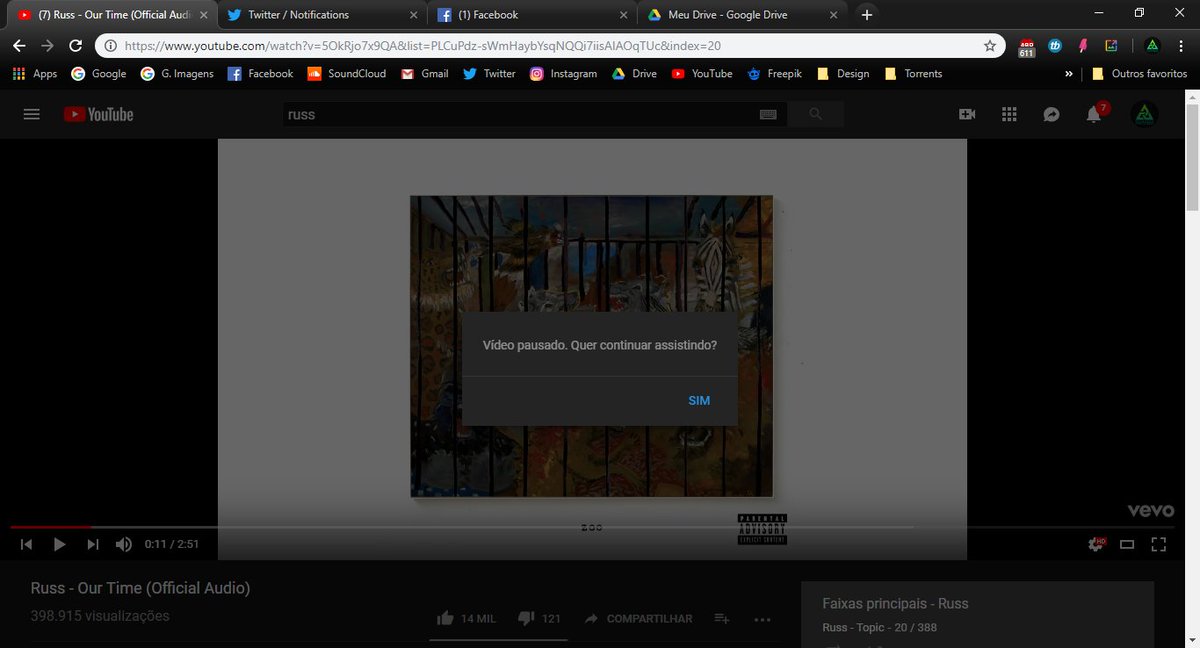Screen dimensions: 1200x648
Task: Open YouTube account avatar menu
Action: tap(1144, 114)
